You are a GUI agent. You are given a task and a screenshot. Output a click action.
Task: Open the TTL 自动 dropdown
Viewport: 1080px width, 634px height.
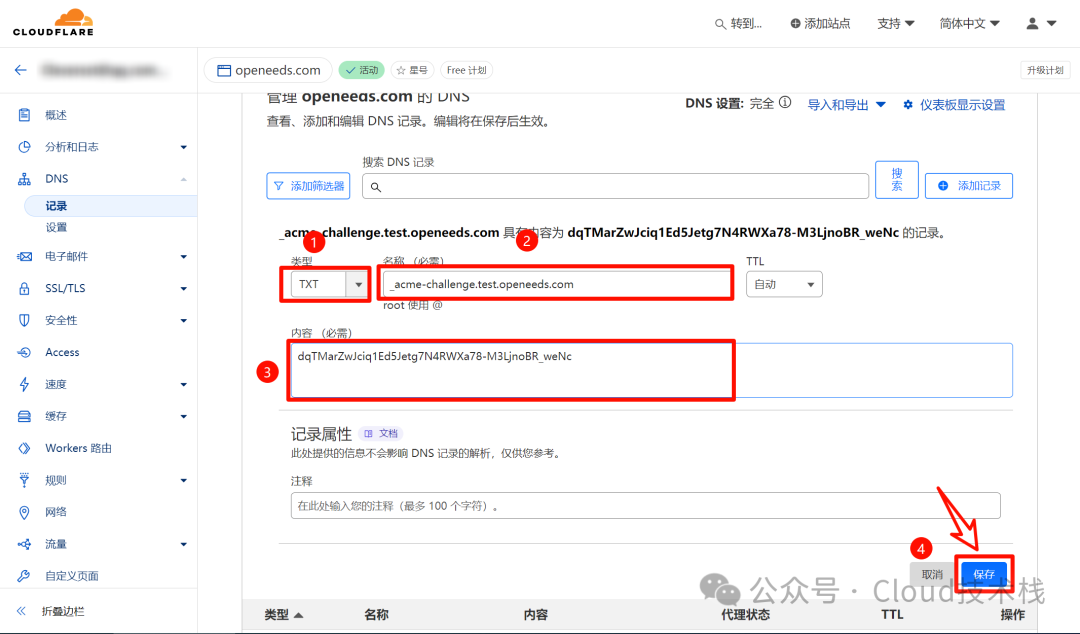(784, 284)
